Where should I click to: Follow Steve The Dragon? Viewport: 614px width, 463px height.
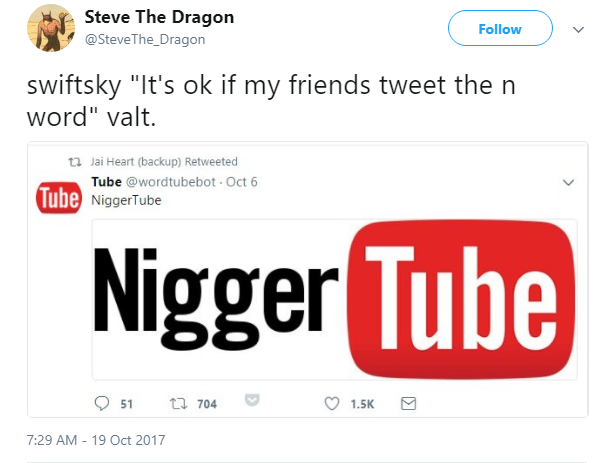500,29
